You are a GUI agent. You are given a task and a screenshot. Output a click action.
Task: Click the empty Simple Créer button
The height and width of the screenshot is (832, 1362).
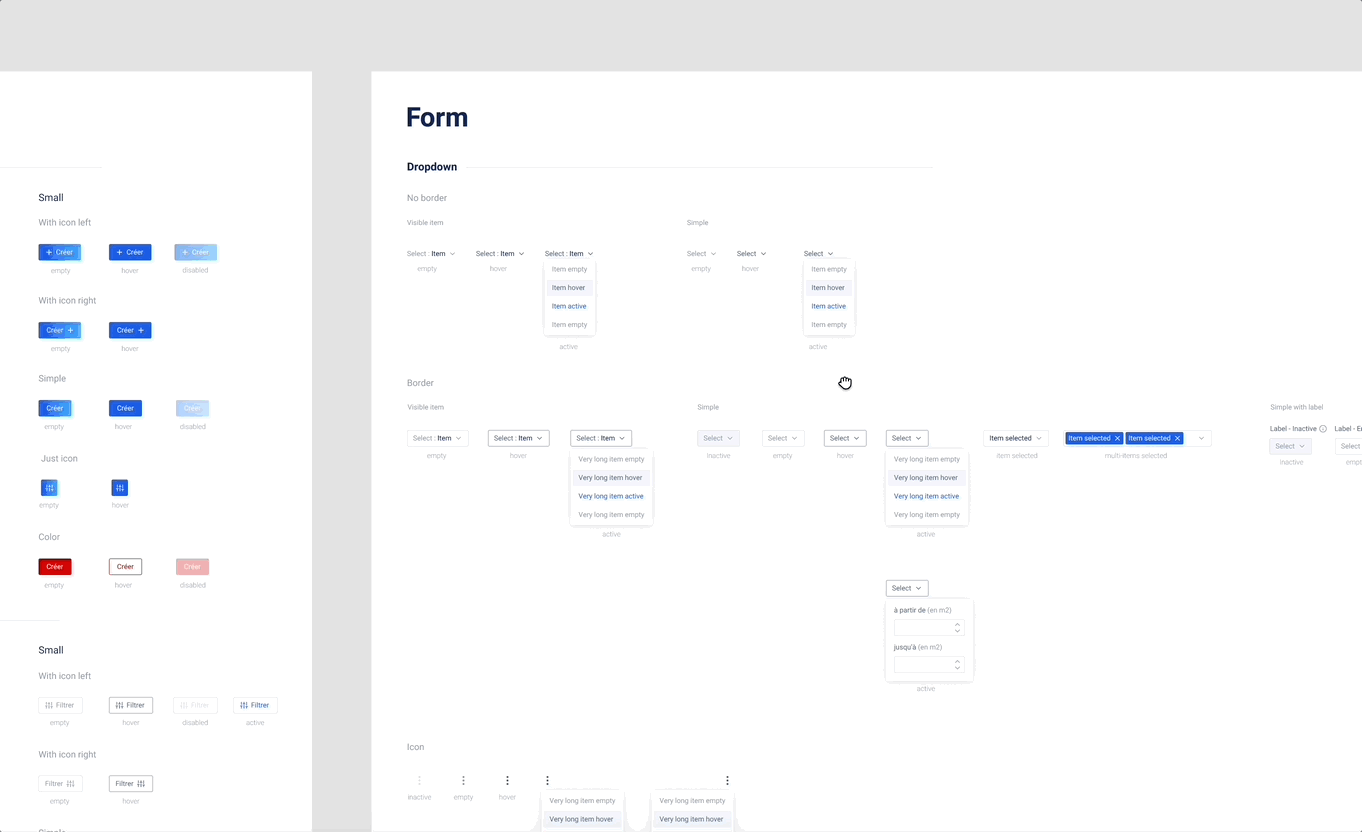tap(55, 408)
